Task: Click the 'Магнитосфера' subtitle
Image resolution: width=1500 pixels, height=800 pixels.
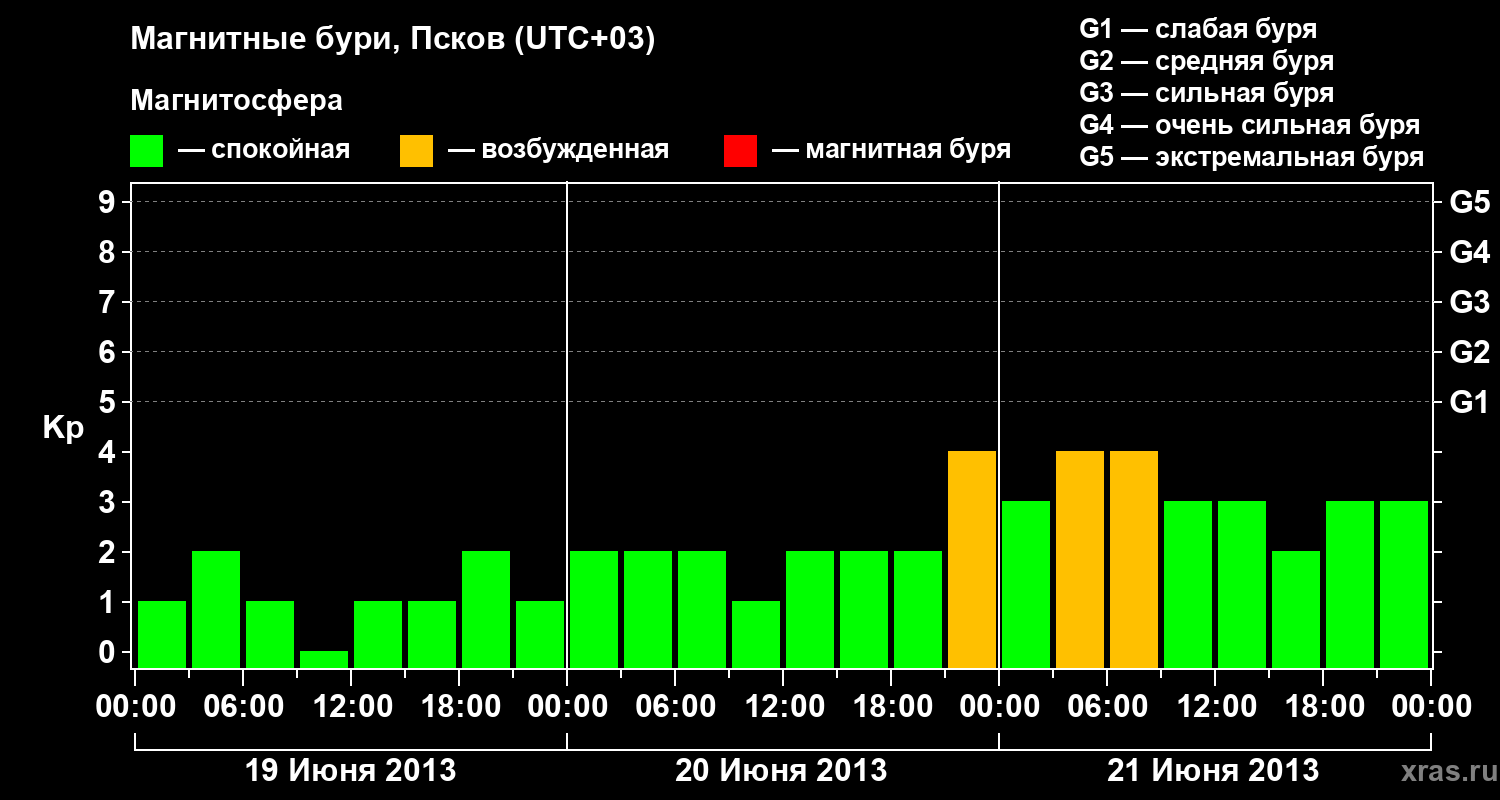Action: click(x=236, y=101)
